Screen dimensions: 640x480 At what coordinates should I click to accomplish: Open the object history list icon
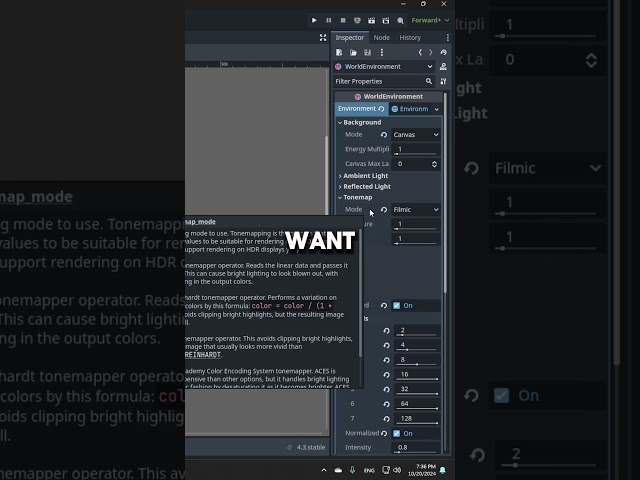click(443, 52)
